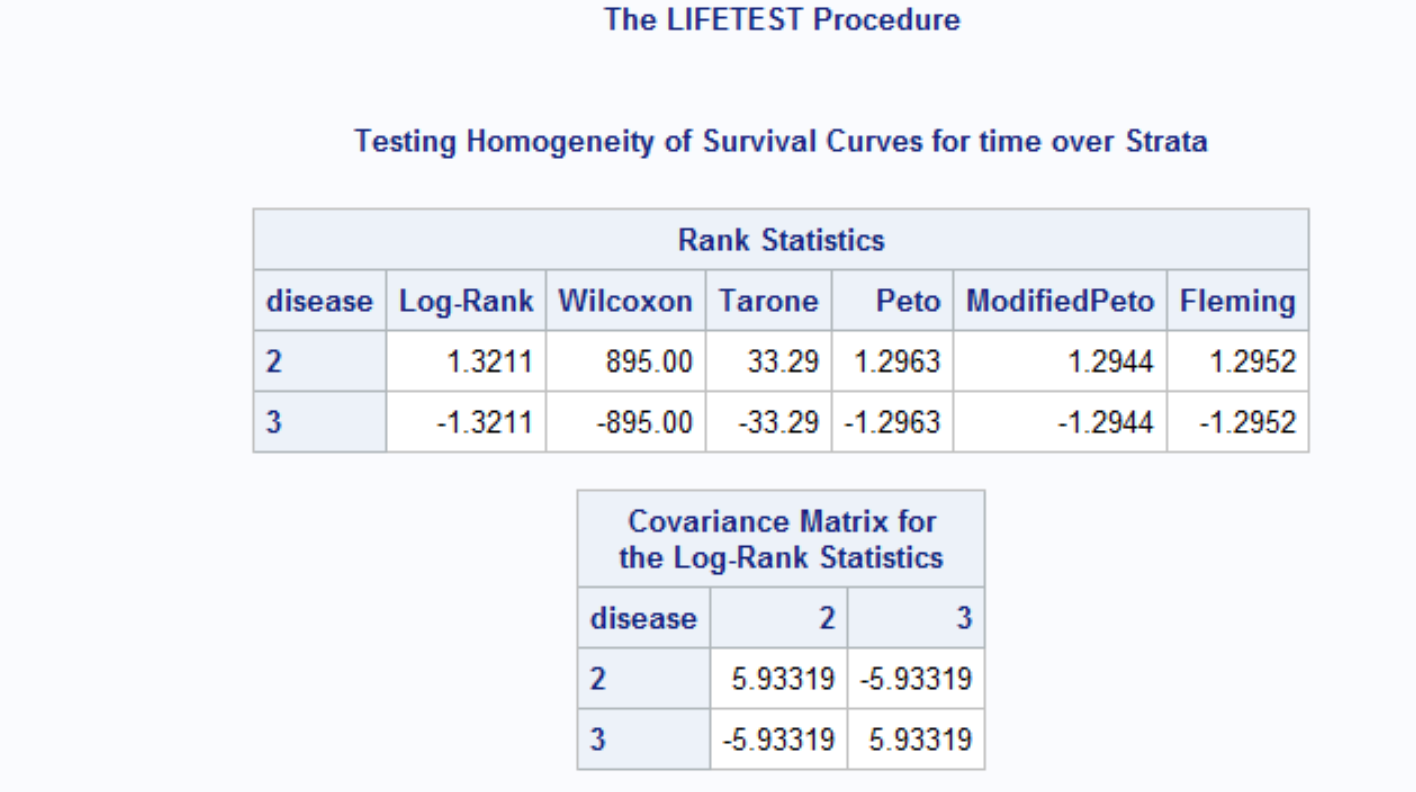Click Log-Rank value 1.3211 for disease 2
Screen dimensions: 1416x792
(489, 361)
